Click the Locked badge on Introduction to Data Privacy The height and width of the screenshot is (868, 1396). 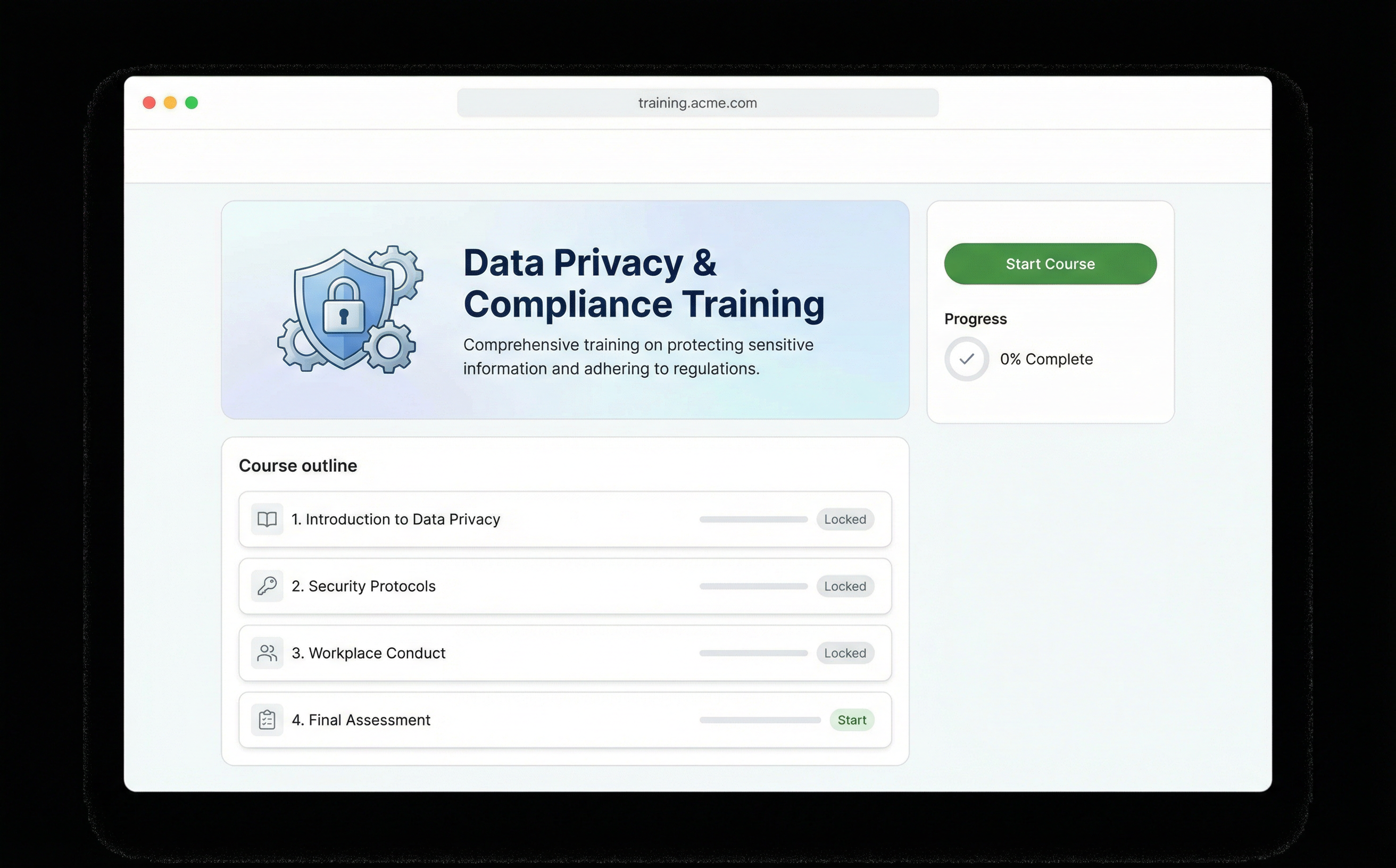coord(845,519)
